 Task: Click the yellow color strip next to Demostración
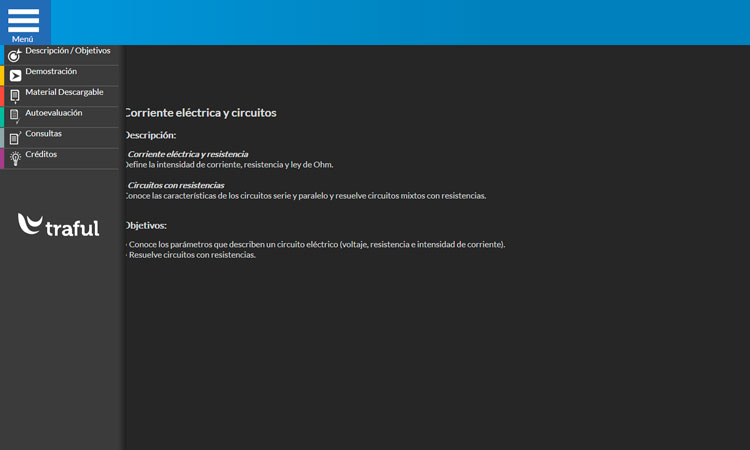click(2, 75)
